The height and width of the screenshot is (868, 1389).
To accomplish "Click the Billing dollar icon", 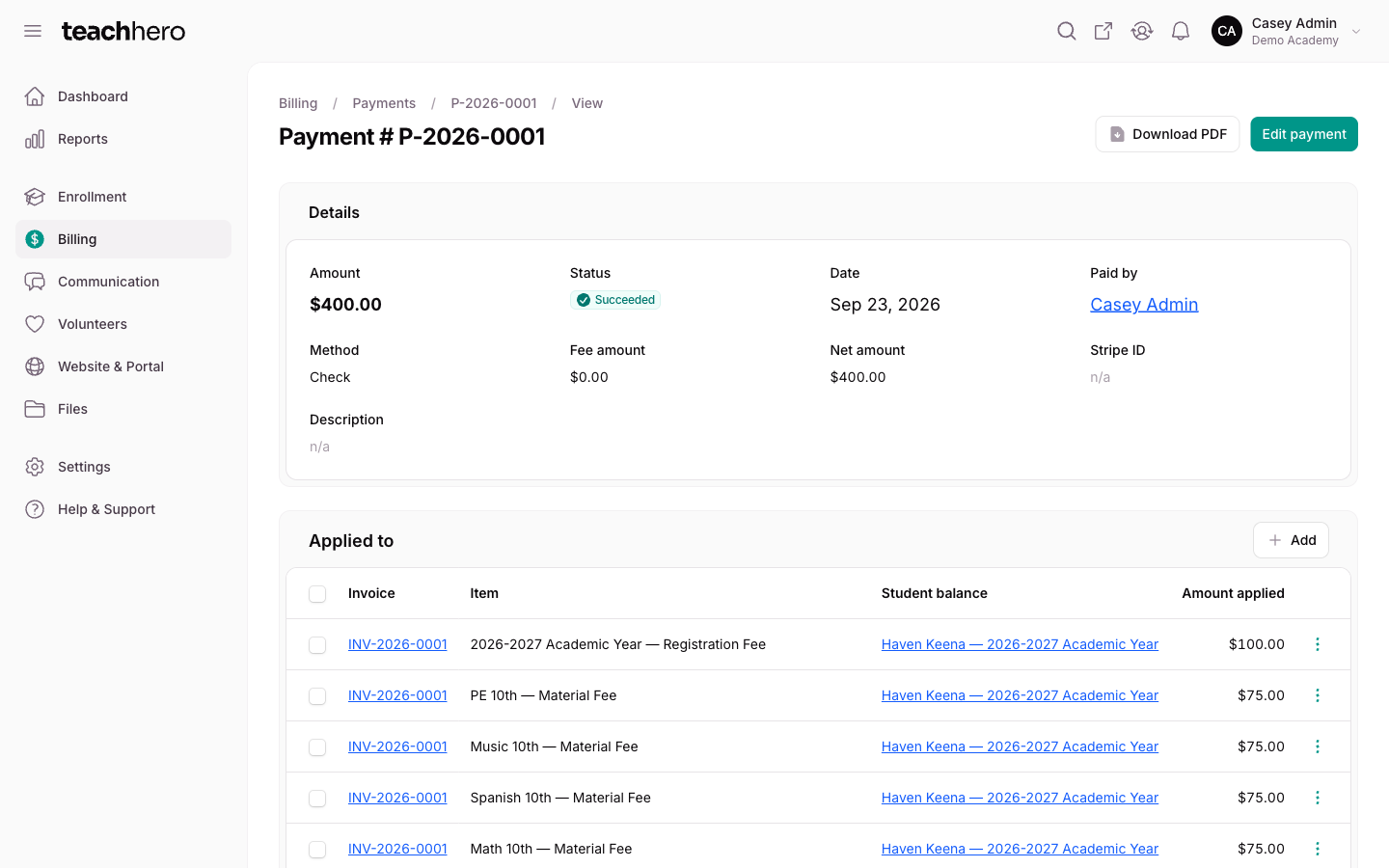I will click(35, 239).
